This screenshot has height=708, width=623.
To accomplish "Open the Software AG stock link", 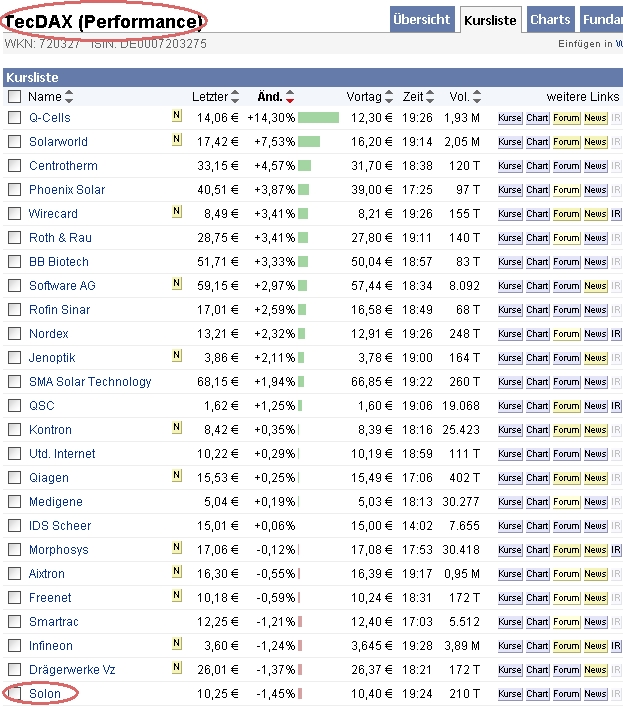I will click(x=62, y=285).
